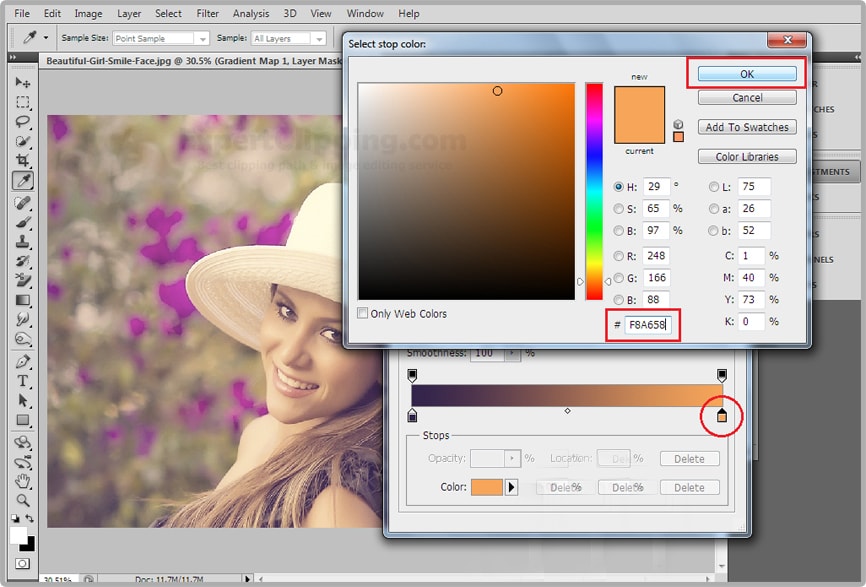This screenshot has width=866, height=587.
Task: Open the Sample All Layers dropdown
Action: [288, 39]
